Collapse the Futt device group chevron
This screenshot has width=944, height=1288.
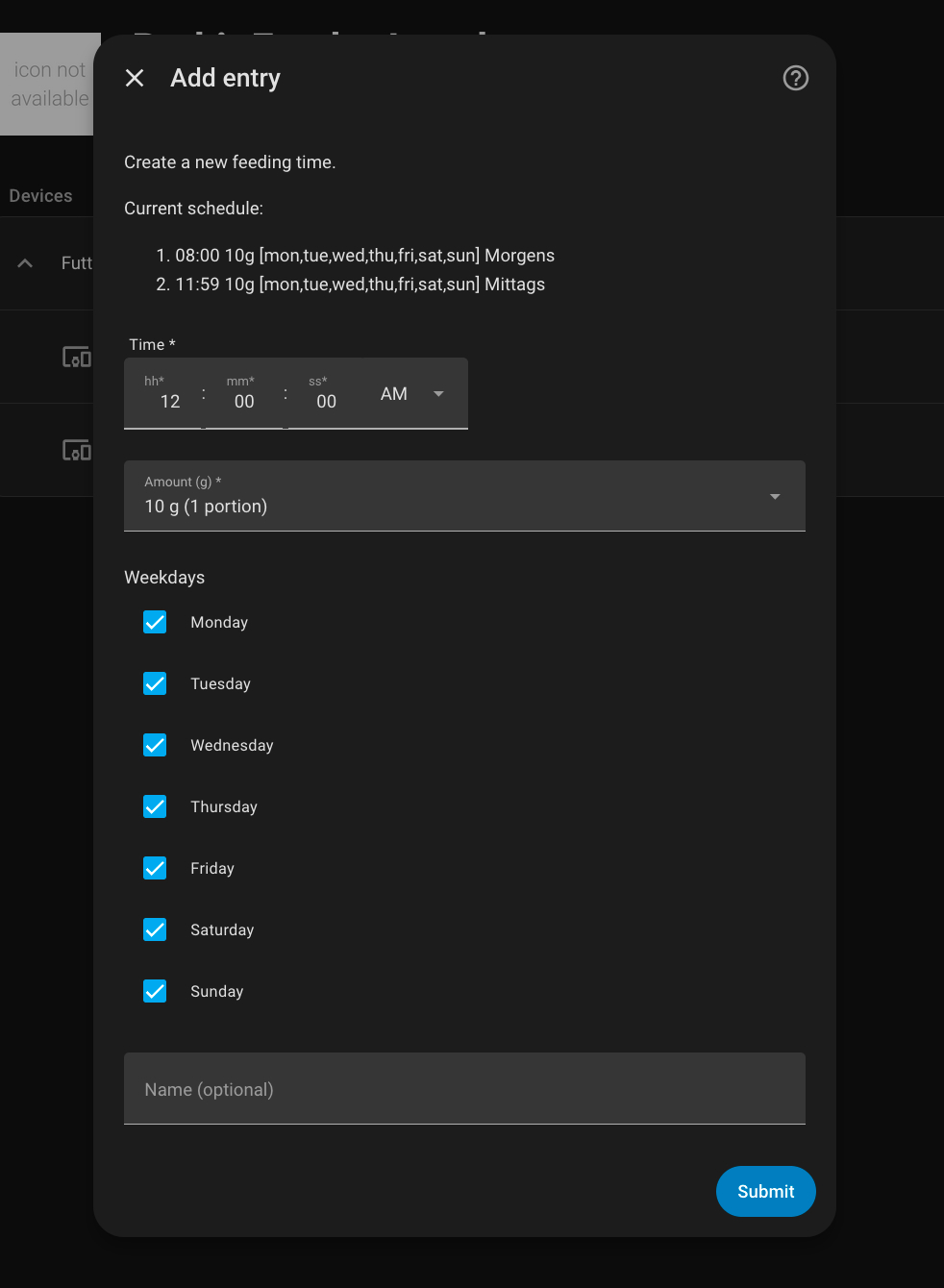pyautogui.click(x=26, y=263)
